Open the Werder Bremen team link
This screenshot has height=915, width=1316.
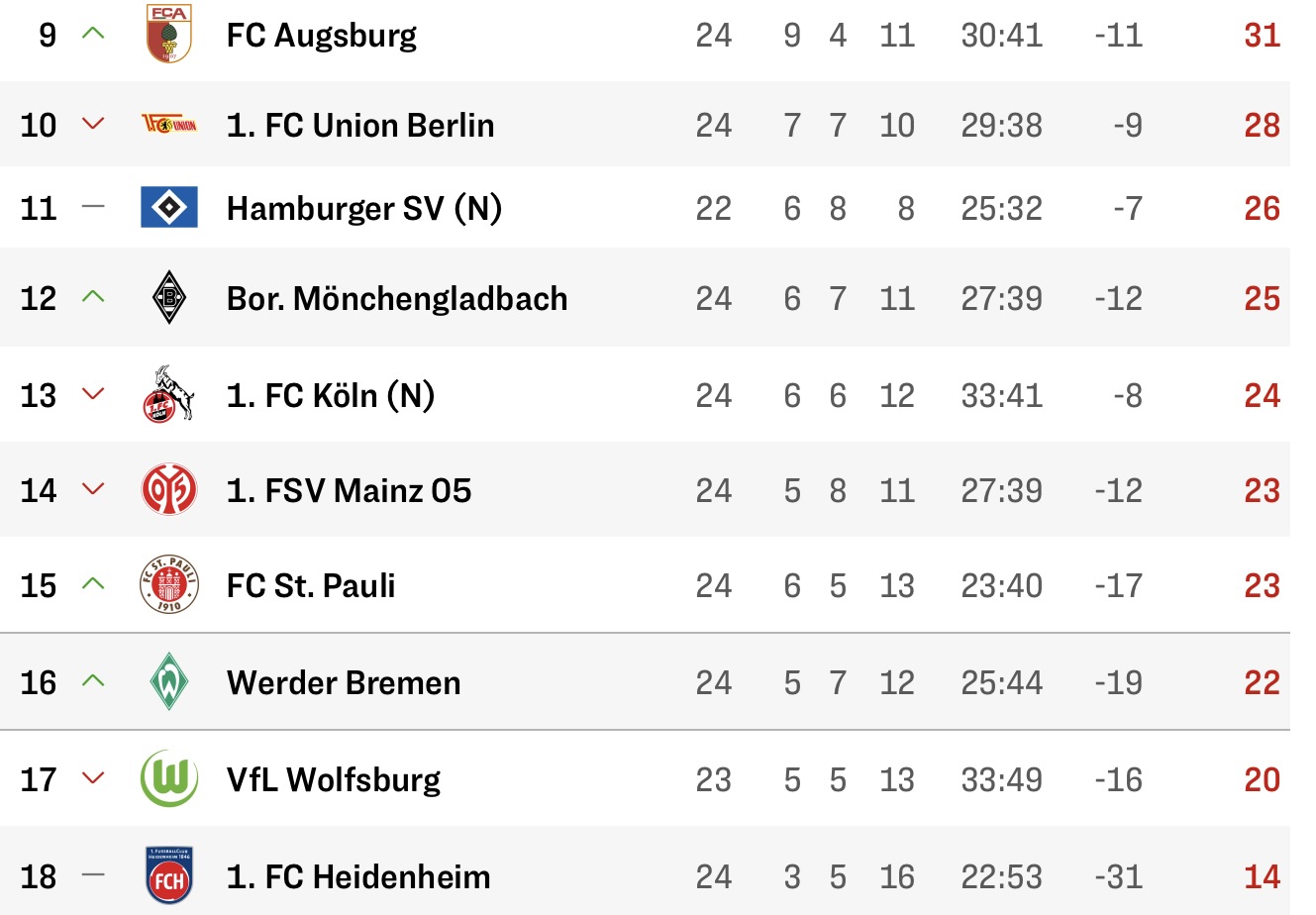[x=344, y=682]
